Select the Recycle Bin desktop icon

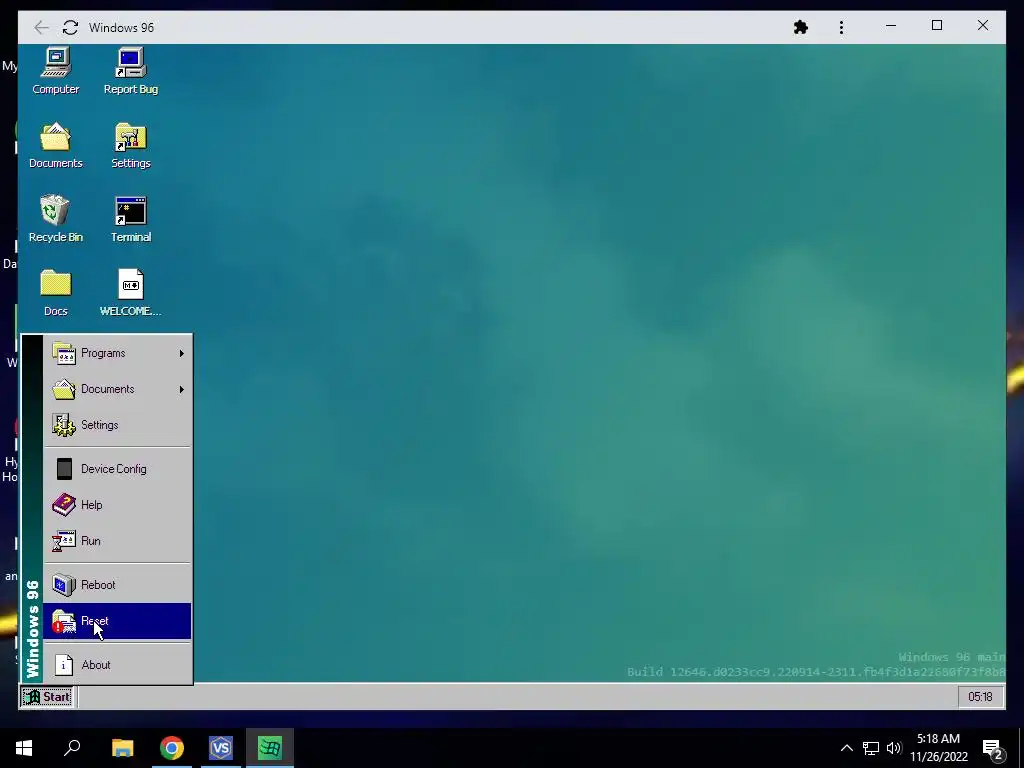pyautogui.click(x=56, y=219)
